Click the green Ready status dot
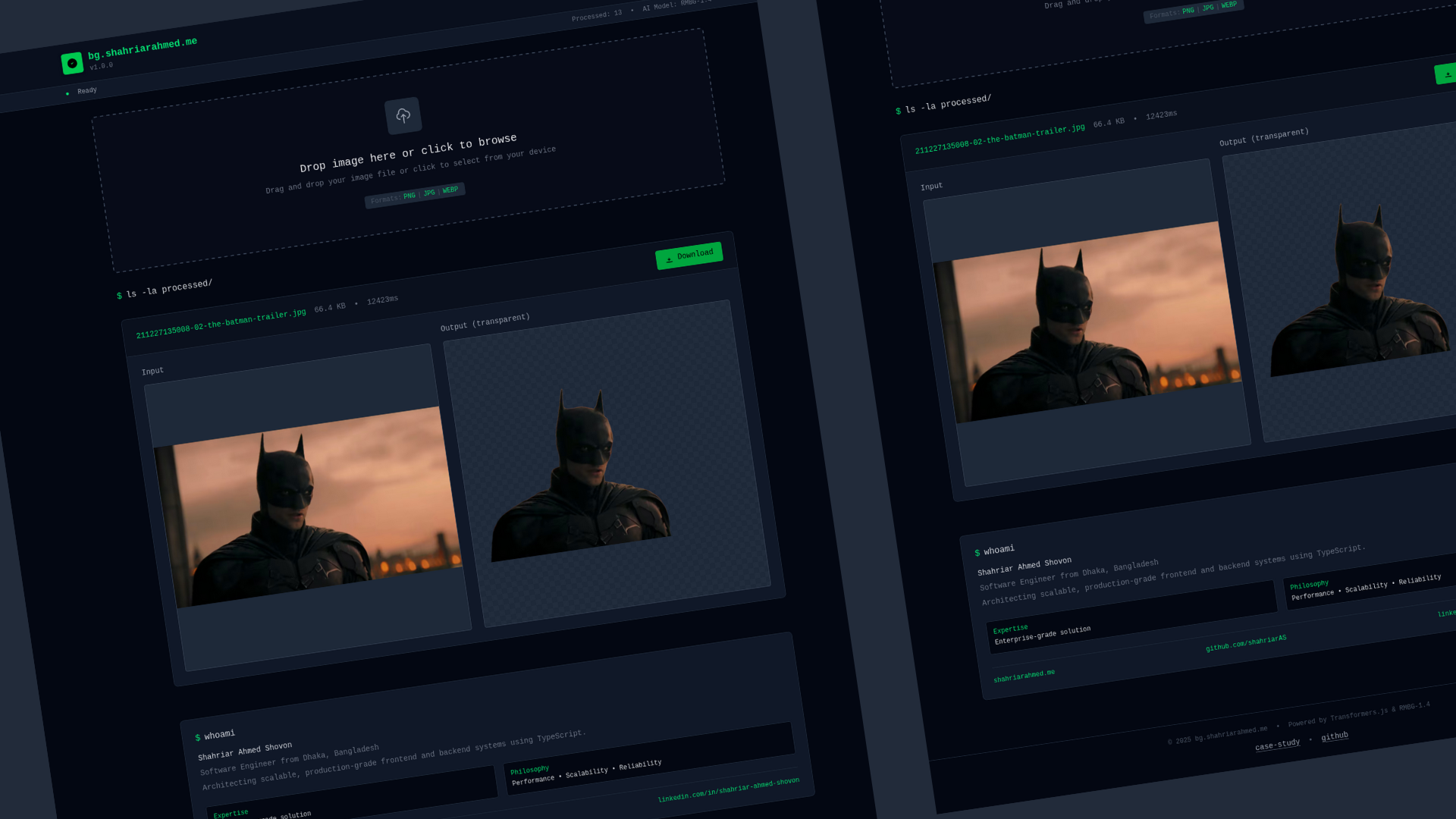 67,94
